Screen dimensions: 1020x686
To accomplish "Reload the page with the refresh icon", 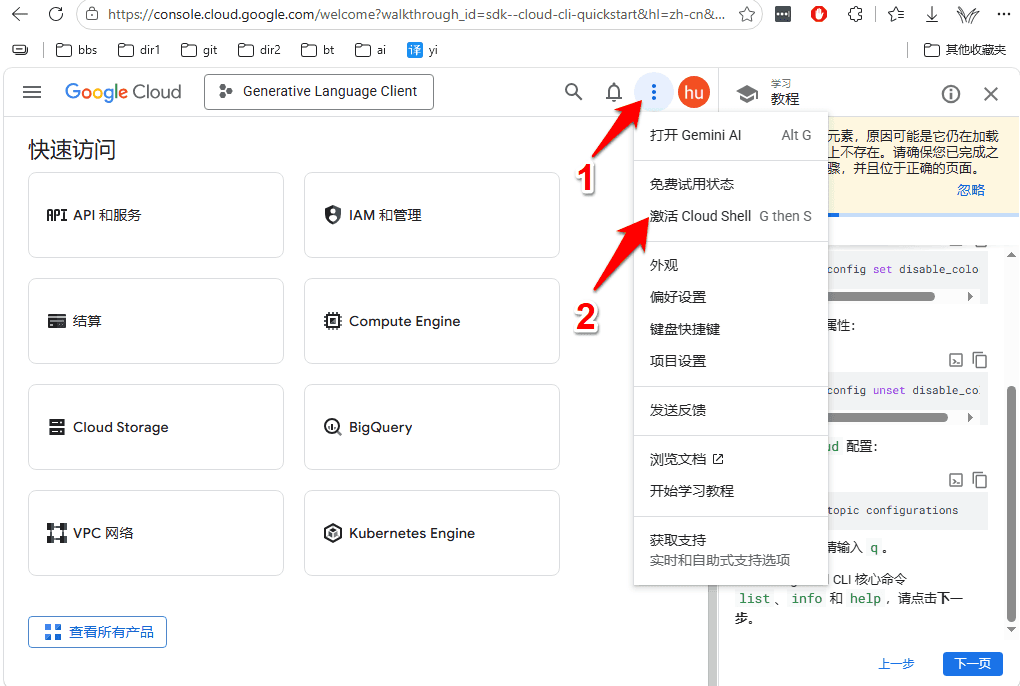I will tap(57, 14).
